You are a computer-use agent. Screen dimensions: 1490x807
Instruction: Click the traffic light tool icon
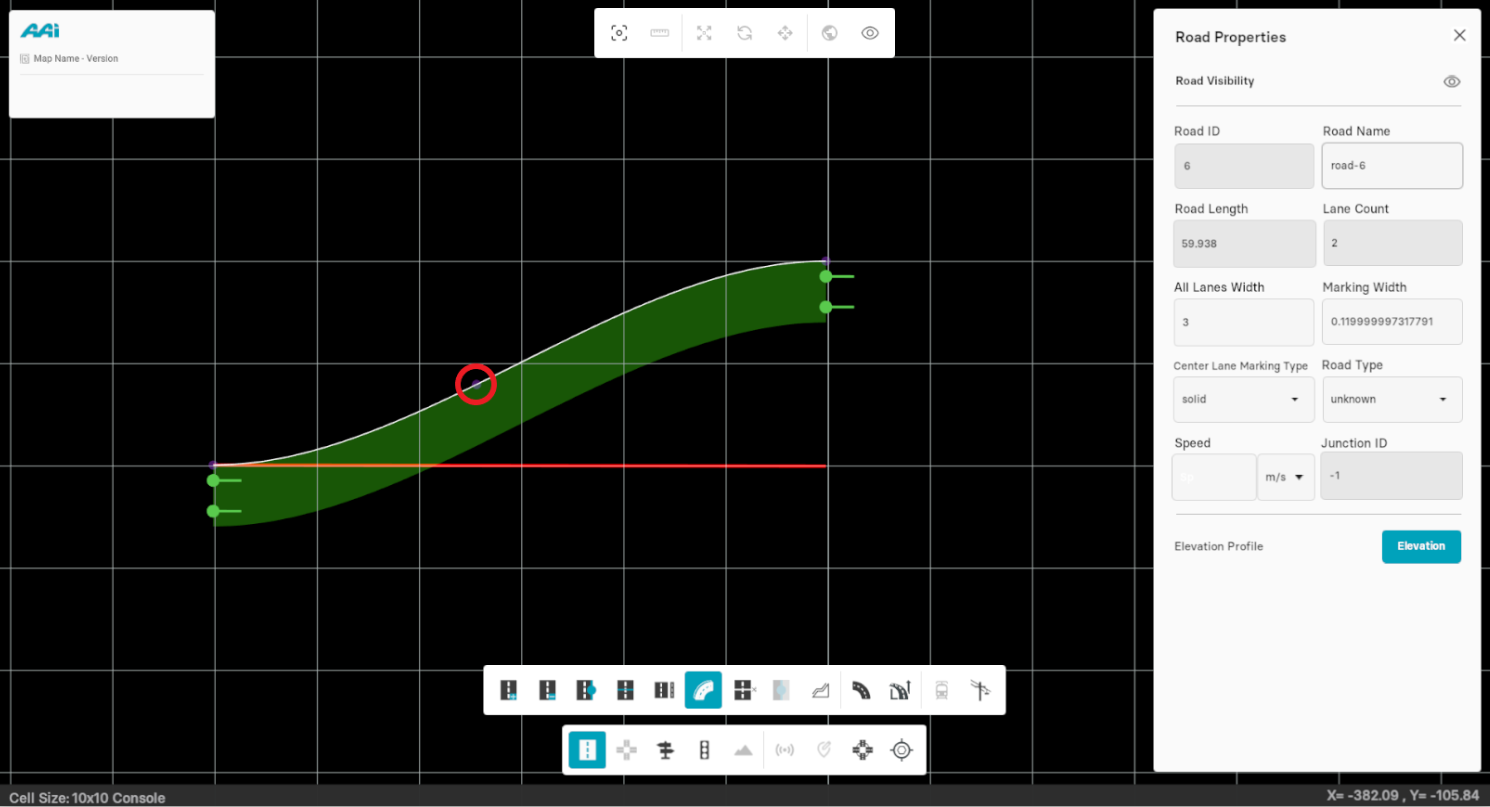click(704, 750)
